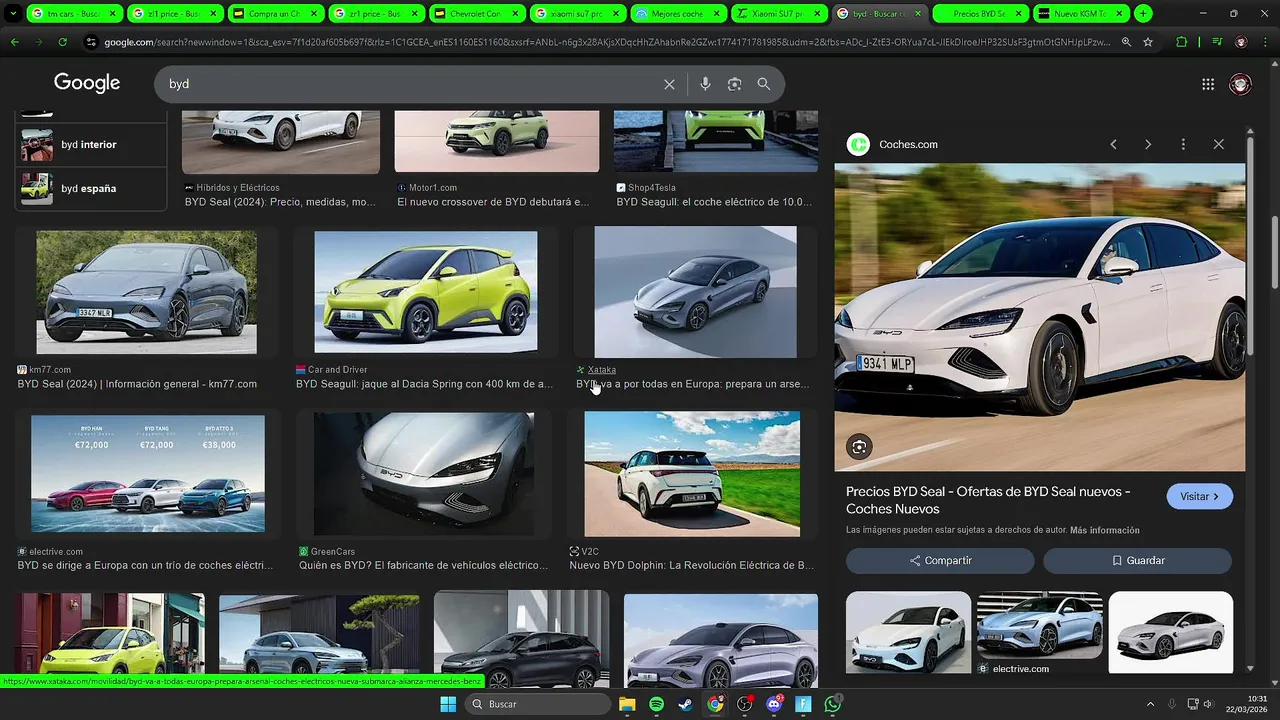1280x720 pixels.
Task: Open Coches.com source header link
Action: click(x=893, y=144)
